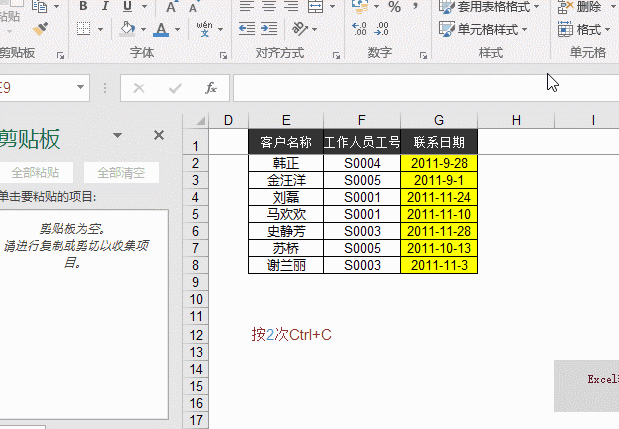The width and height of the screenshot is (619, 429).
Task: Open merge cells dropdown arrow
Action: tap(332, 6)
